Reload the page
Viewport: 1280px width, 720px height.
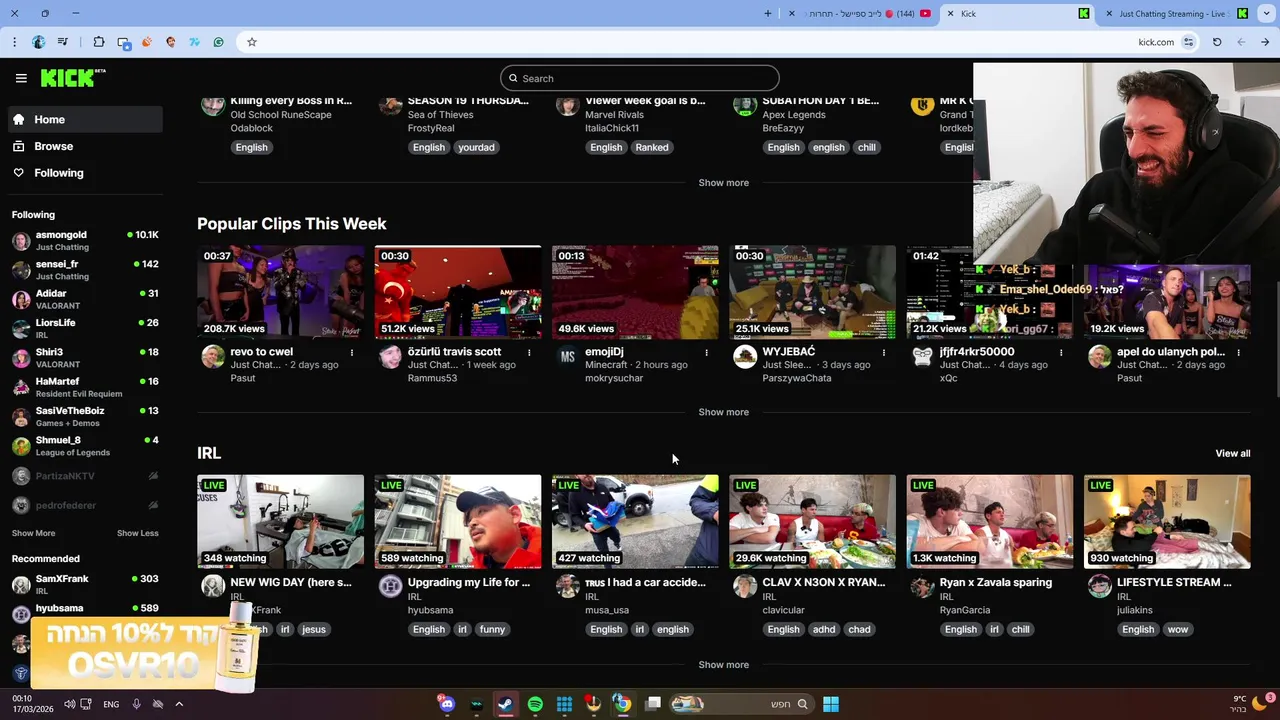[1217, 42]
